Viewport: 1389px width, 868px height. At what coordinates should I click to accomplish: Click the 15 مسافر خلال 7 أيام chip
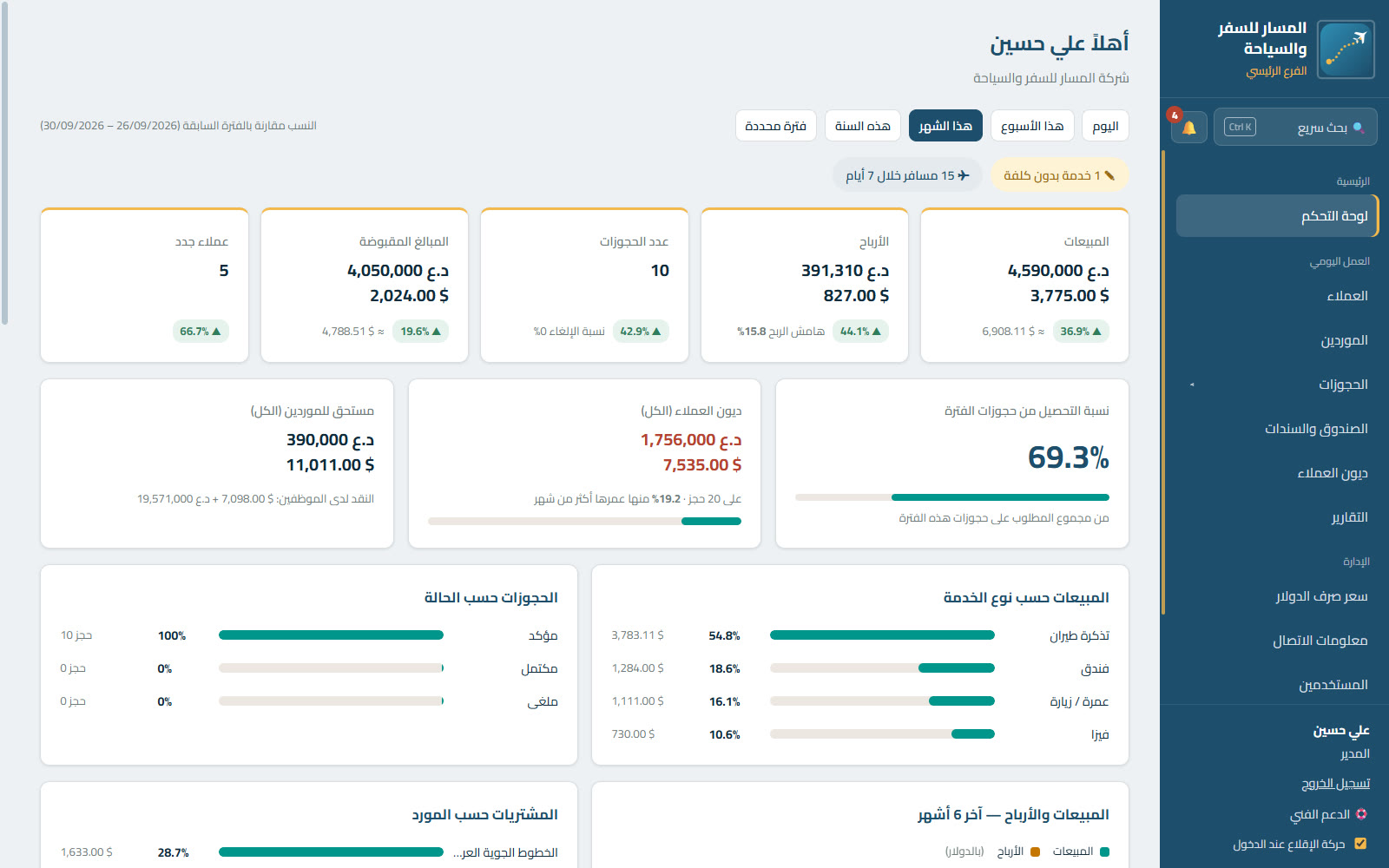click(x=907, y=175)
